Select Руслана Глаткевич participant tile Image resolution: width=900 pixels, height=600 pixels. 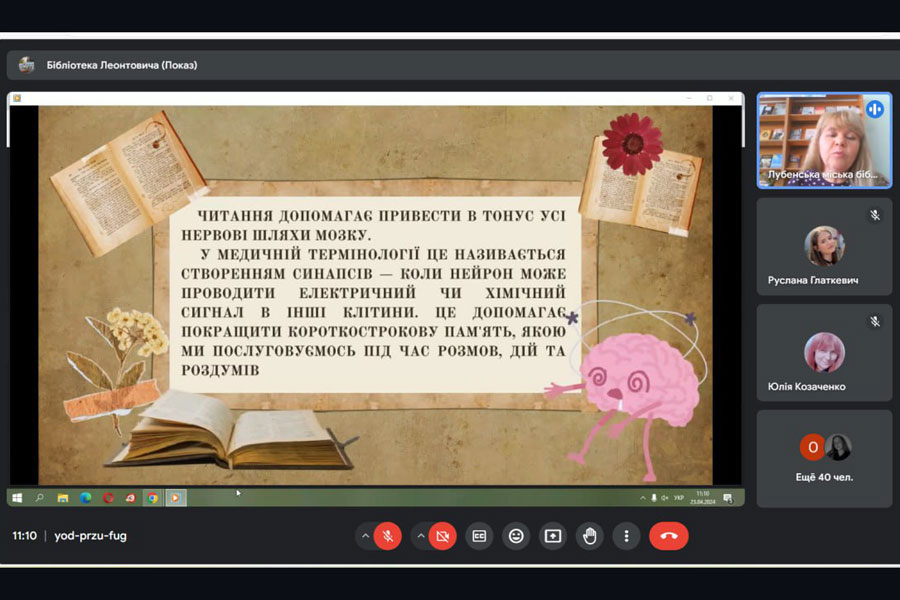[x=823, y=246]
